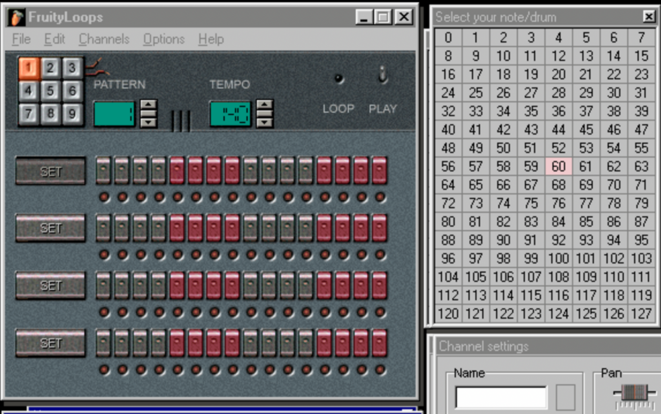Decrease the pattern number with down arrow
Image resolution: width=661 pixels, height=414 pixels.
(148, 123)
